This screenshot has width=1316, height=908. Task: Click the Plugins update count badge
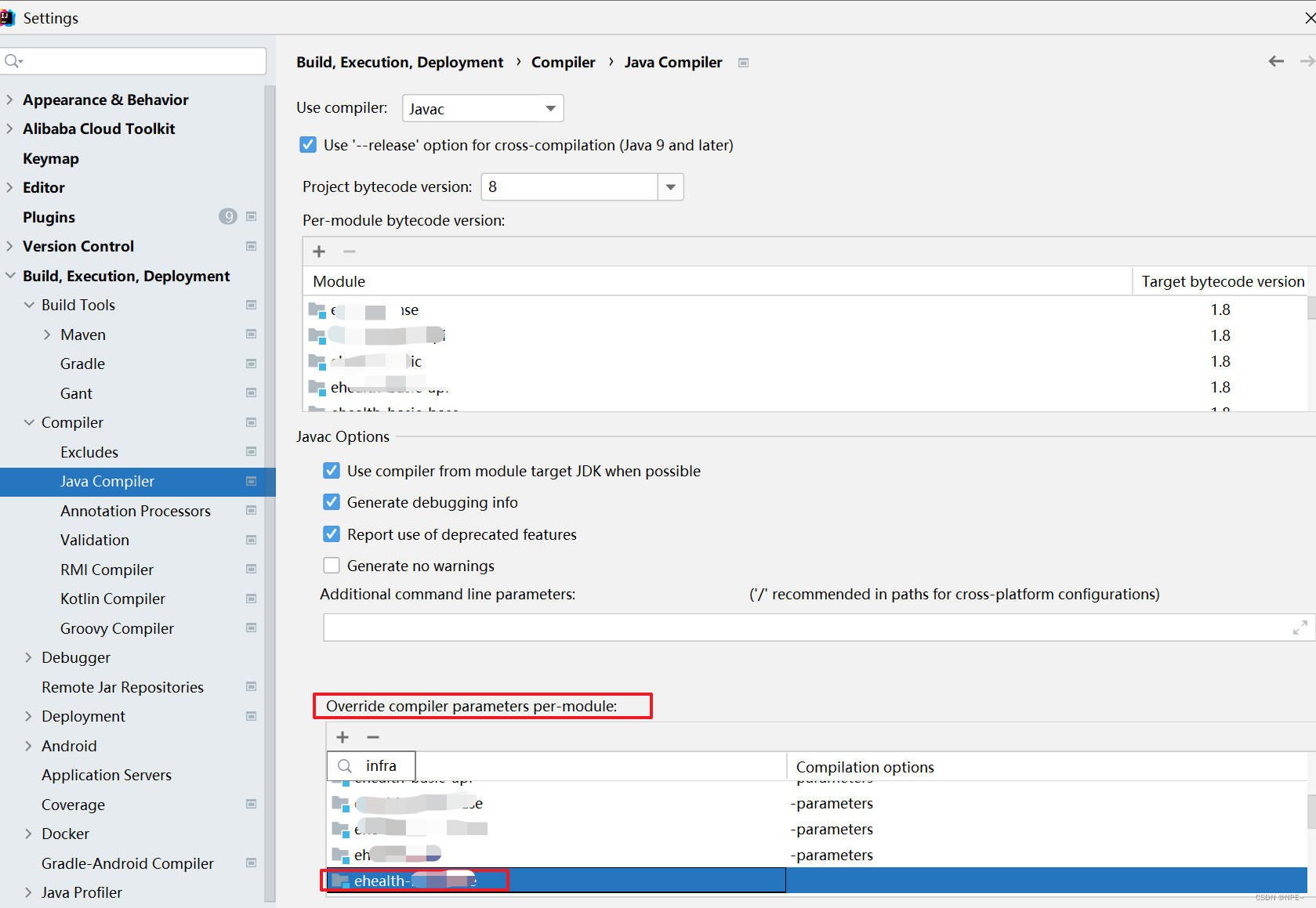(228, 216)
